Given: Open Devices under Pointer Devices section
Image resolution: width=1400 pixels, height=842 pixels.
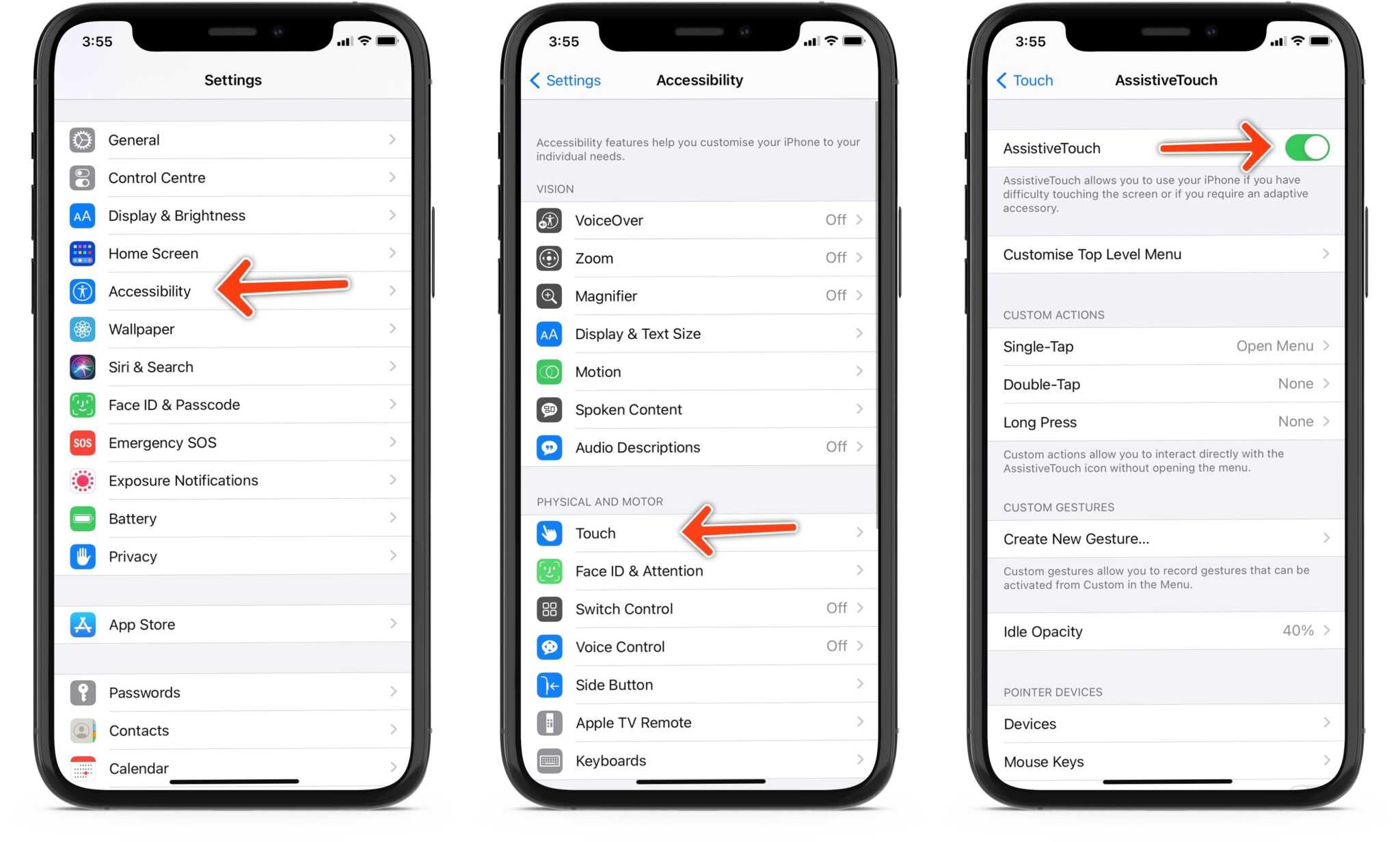Looking at the screenshot, I should tap(1162, 724).
